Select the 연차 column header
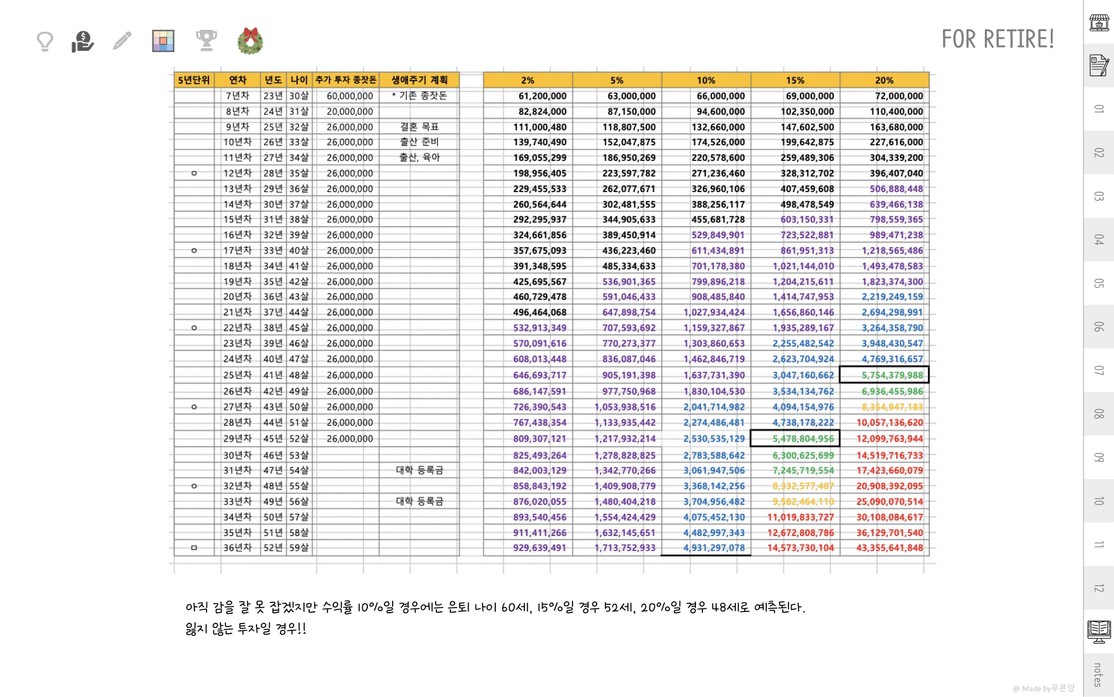Image resolution: width=1114 pixels, height=697 pixels. [237, 80]
